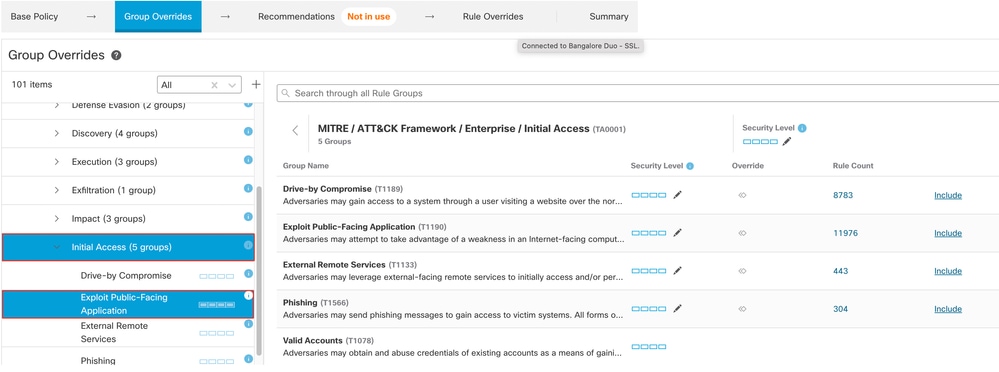Set Drive-by Compromise row security level boxes
Screen dimensions: 999x372
coord(649,195)
